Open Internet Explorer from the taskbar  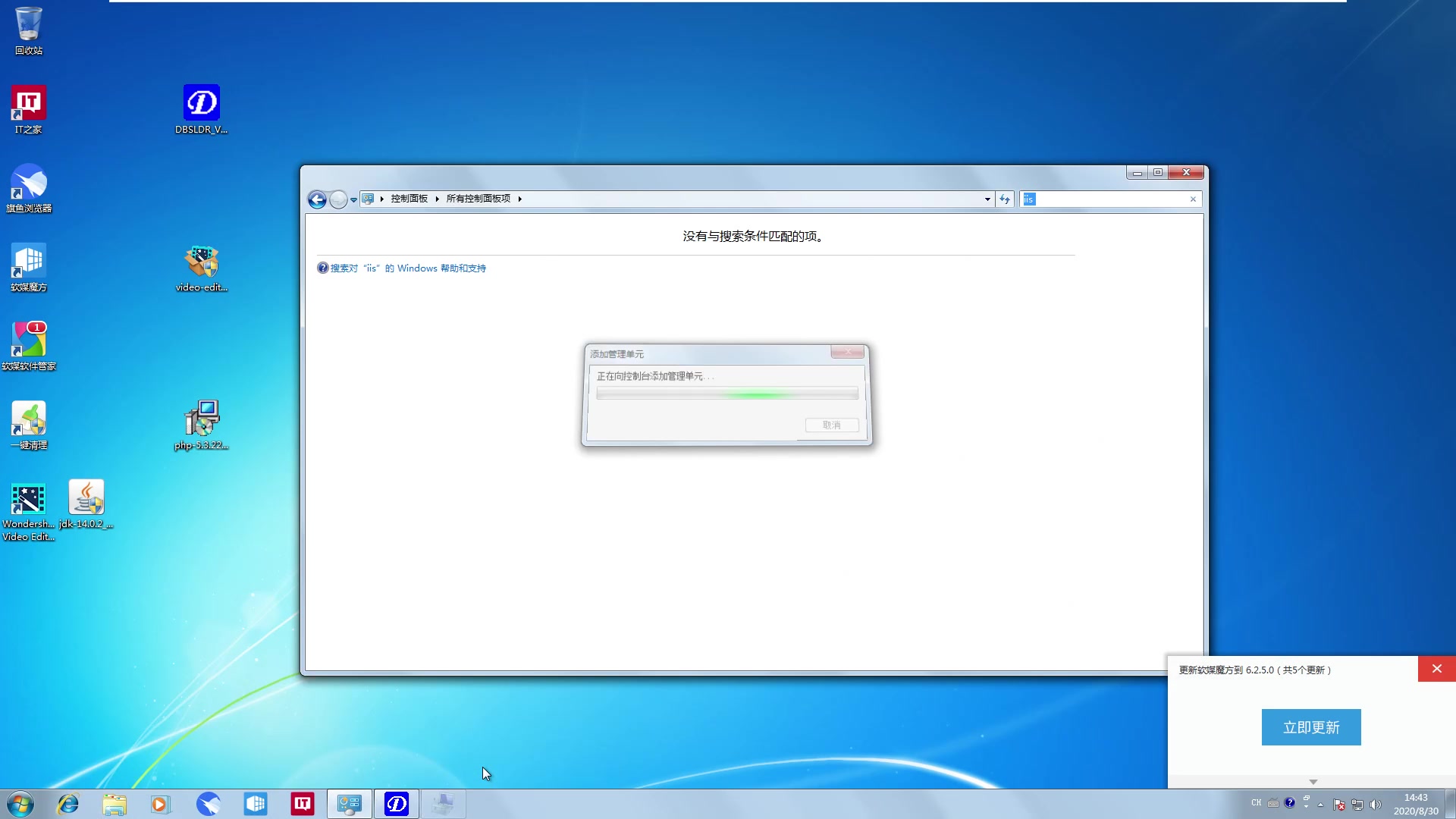tap(68, 803)
